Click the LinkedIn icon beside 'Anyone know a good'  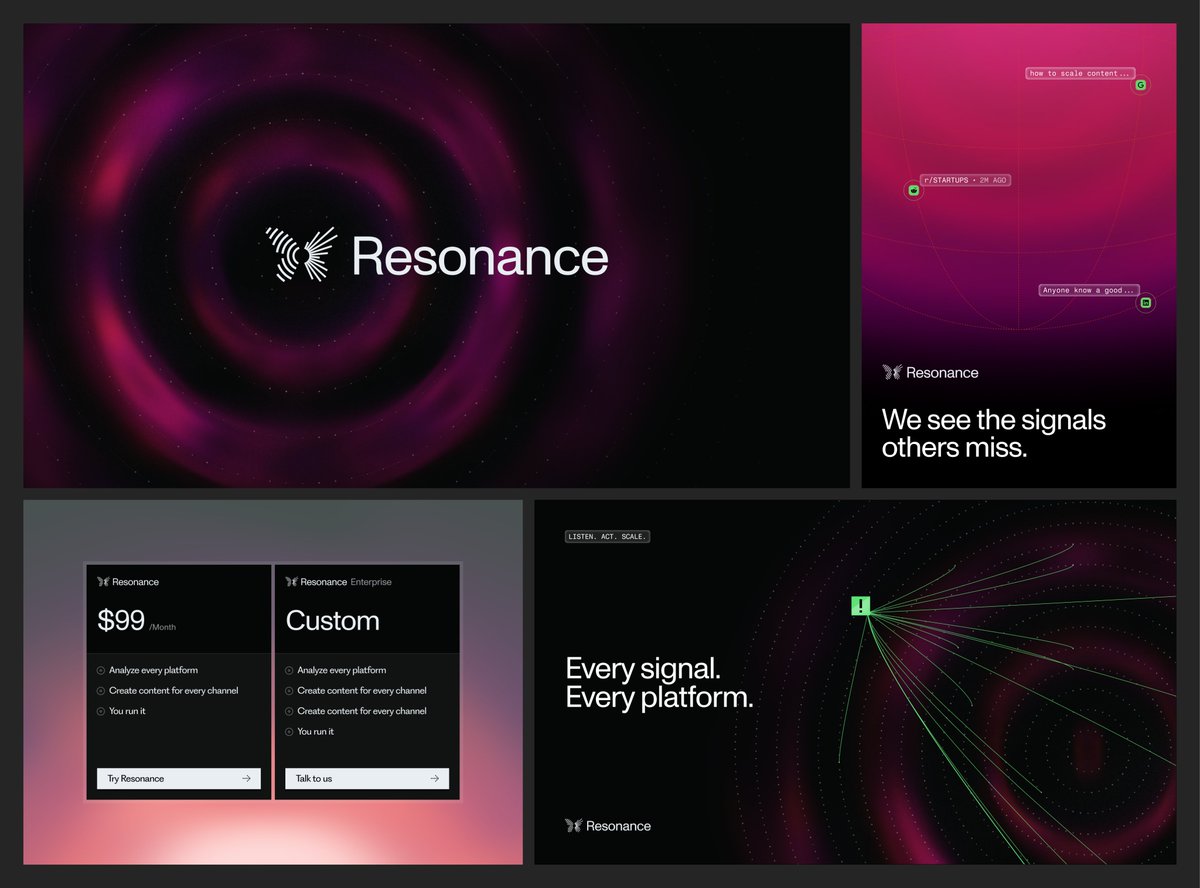pos(1146,302)
